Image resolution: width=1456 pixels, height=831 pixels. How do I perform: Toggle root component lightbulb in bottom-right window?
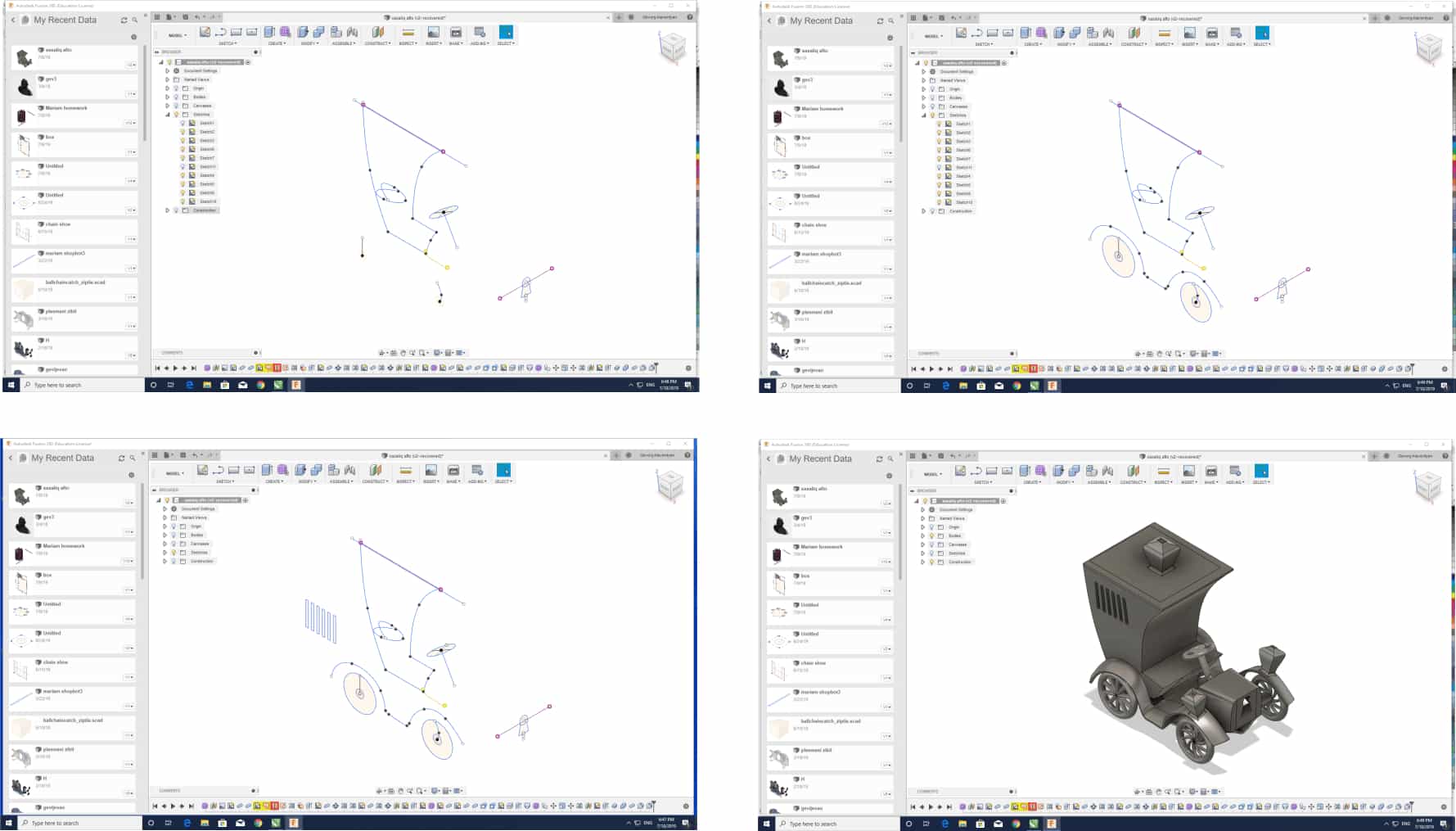click(x=926, y=501)
